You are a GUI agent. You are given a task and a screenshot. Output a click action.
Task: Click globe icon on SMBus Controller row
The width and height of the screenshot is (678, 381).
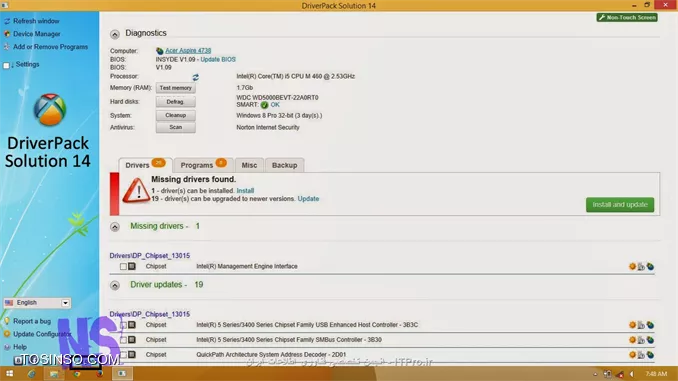[x=650, y=340]
